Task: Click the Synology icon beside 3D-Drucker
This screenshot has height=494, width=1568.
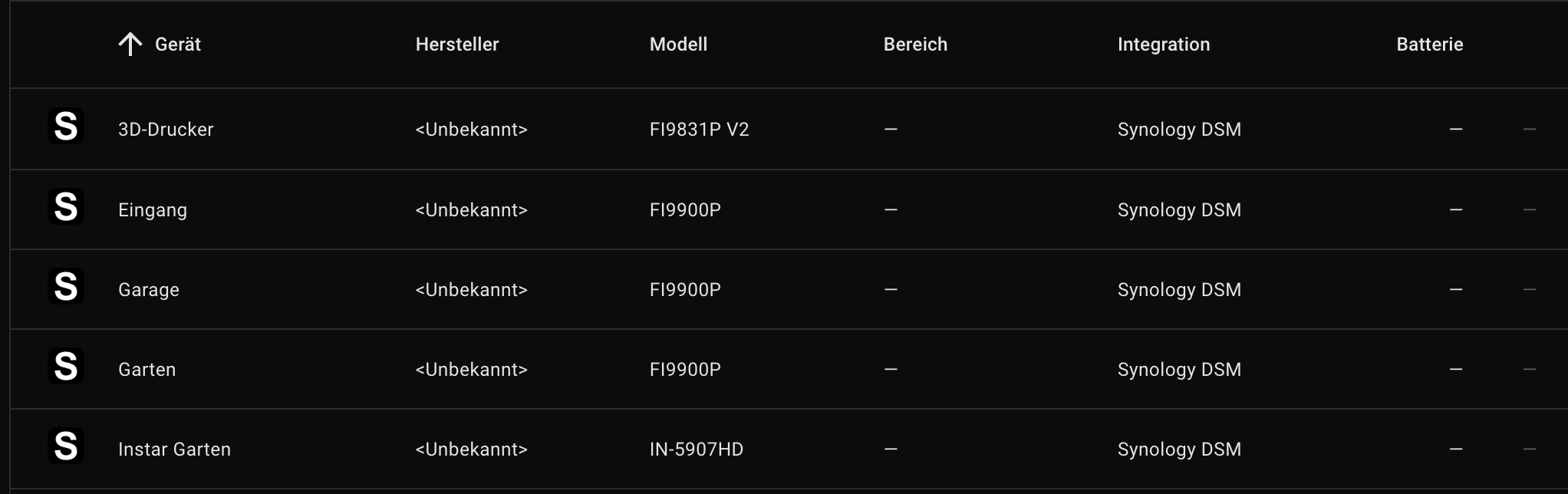Action: 66,127
